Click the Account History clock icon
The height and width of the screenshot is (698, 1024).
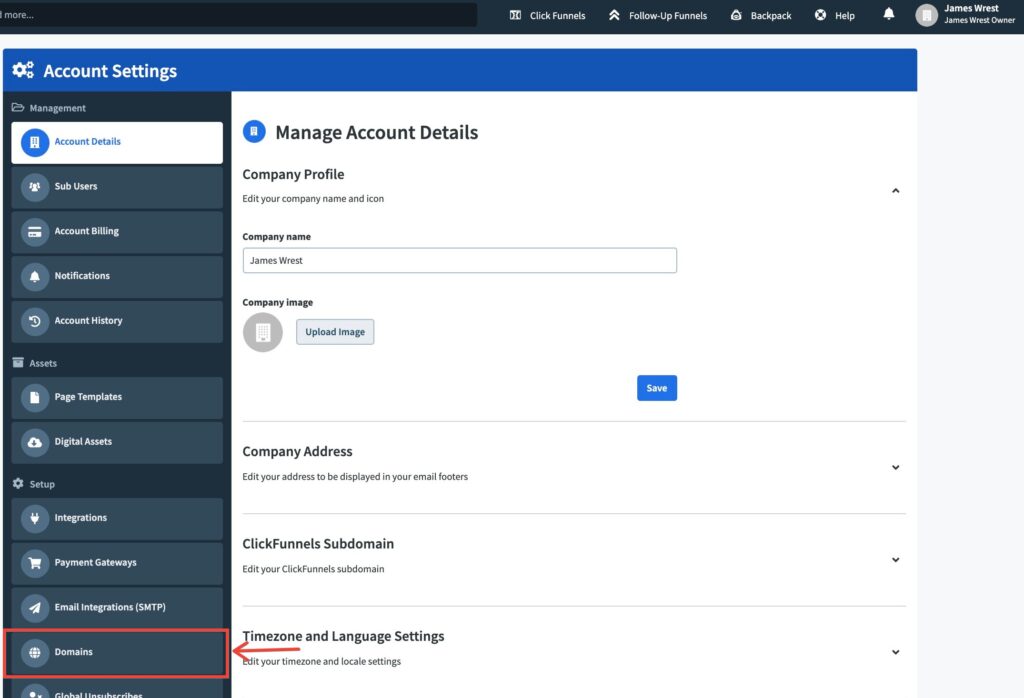point(35,321)
